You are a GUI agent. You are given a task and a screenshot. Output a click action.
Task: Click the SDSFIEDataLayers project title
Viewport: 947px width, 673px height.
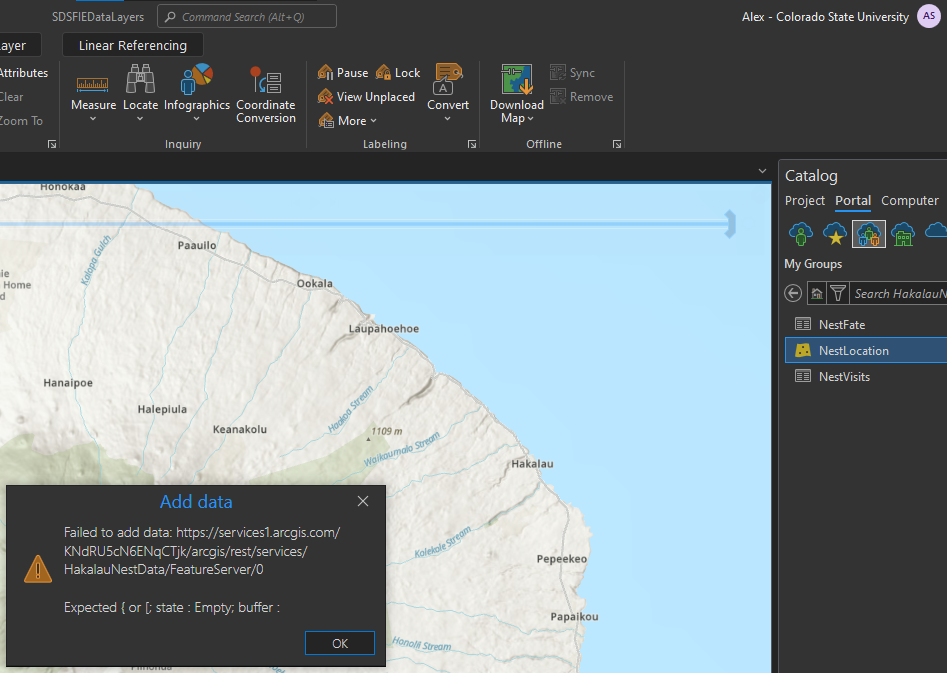(98, 17)
